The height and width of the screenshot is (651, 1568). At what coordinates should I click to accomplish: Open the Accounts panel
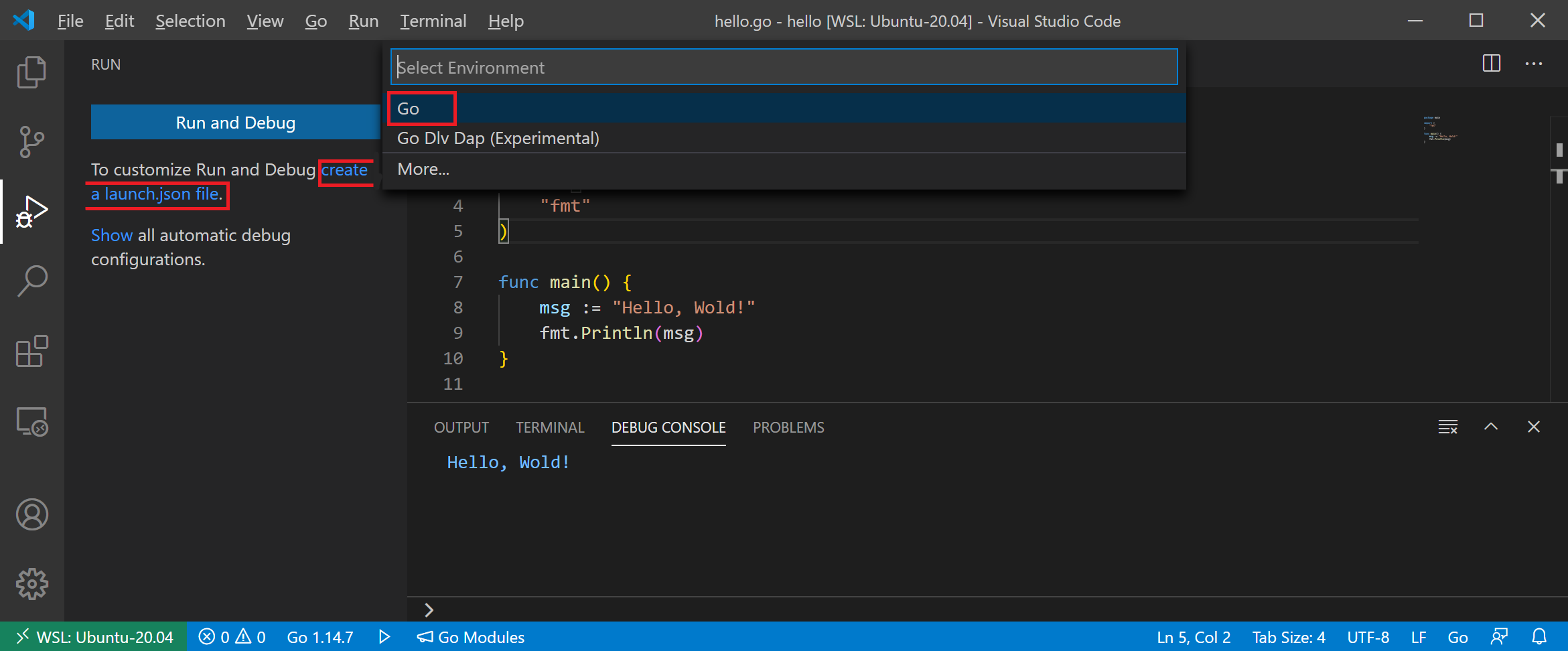point(31,514)
